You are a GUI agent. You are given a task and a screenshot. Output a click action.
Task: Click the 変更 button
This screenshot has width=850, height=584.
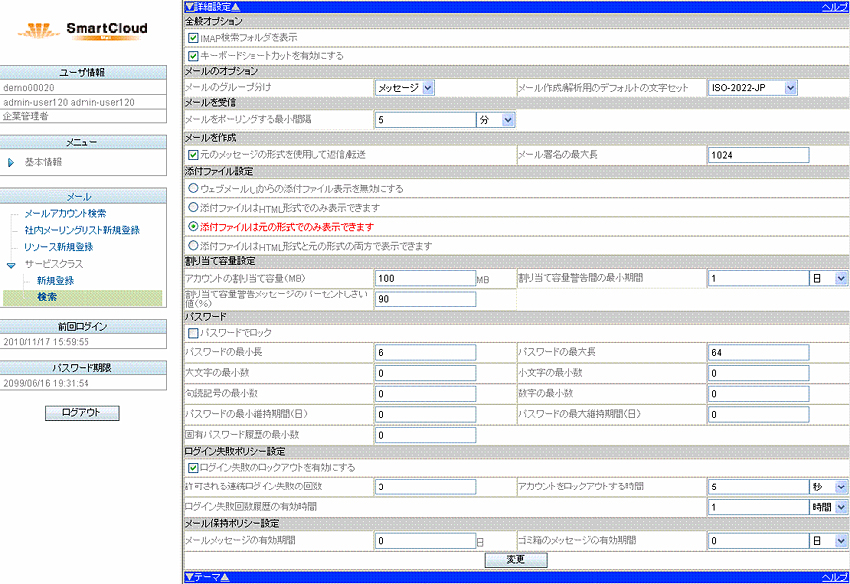(x=516, y=560)
